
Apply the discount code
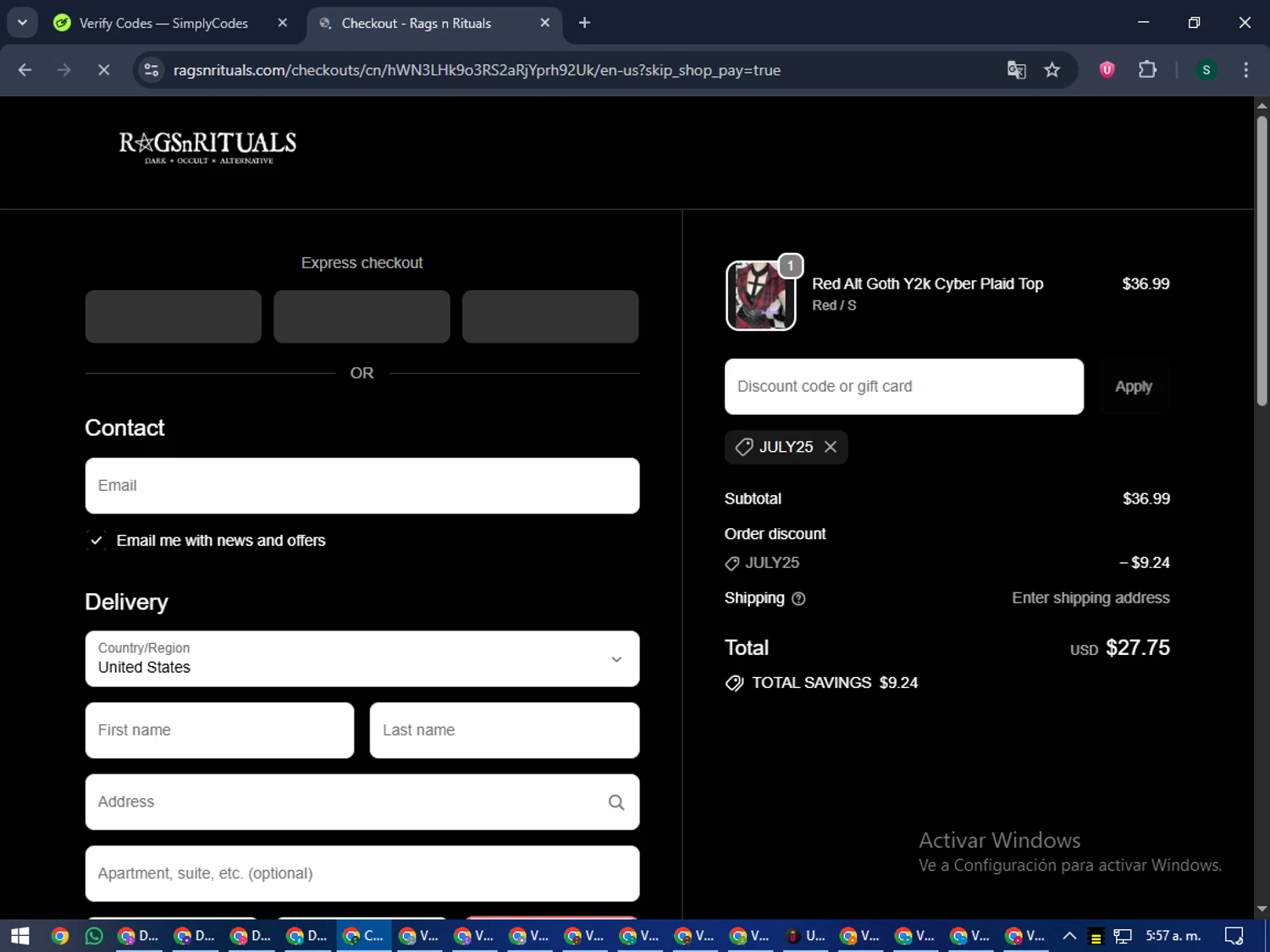[1134, 387]
